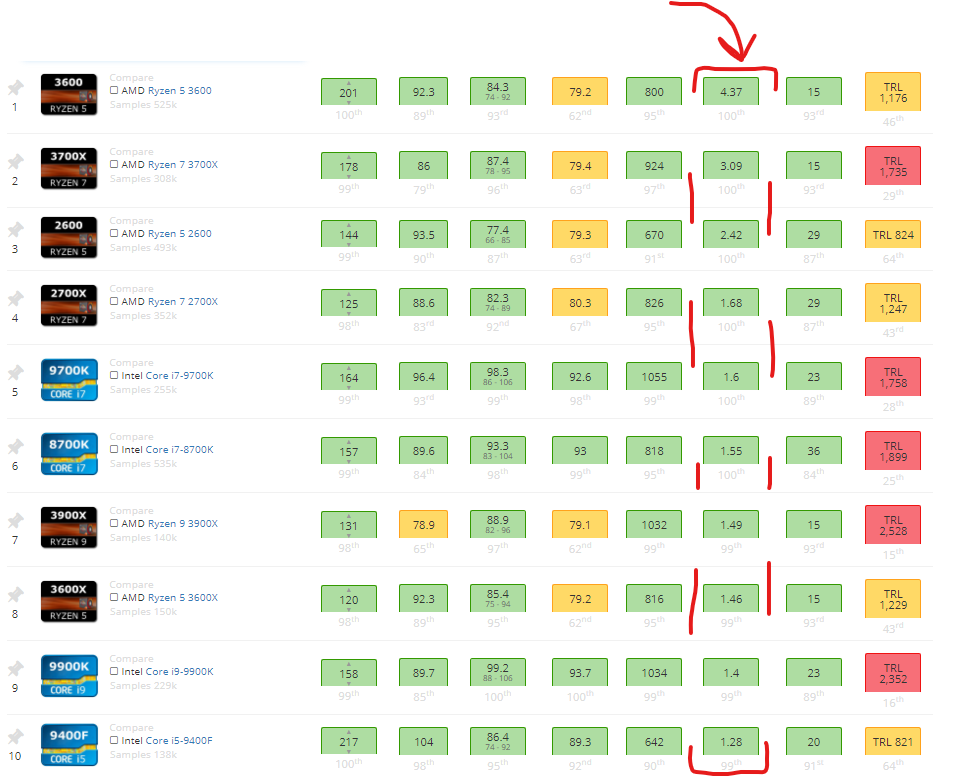The height and width of the screenshot is (777, 962).
Task: Pin the Intel Core i7-8700K row
Action: pos(15,447)
